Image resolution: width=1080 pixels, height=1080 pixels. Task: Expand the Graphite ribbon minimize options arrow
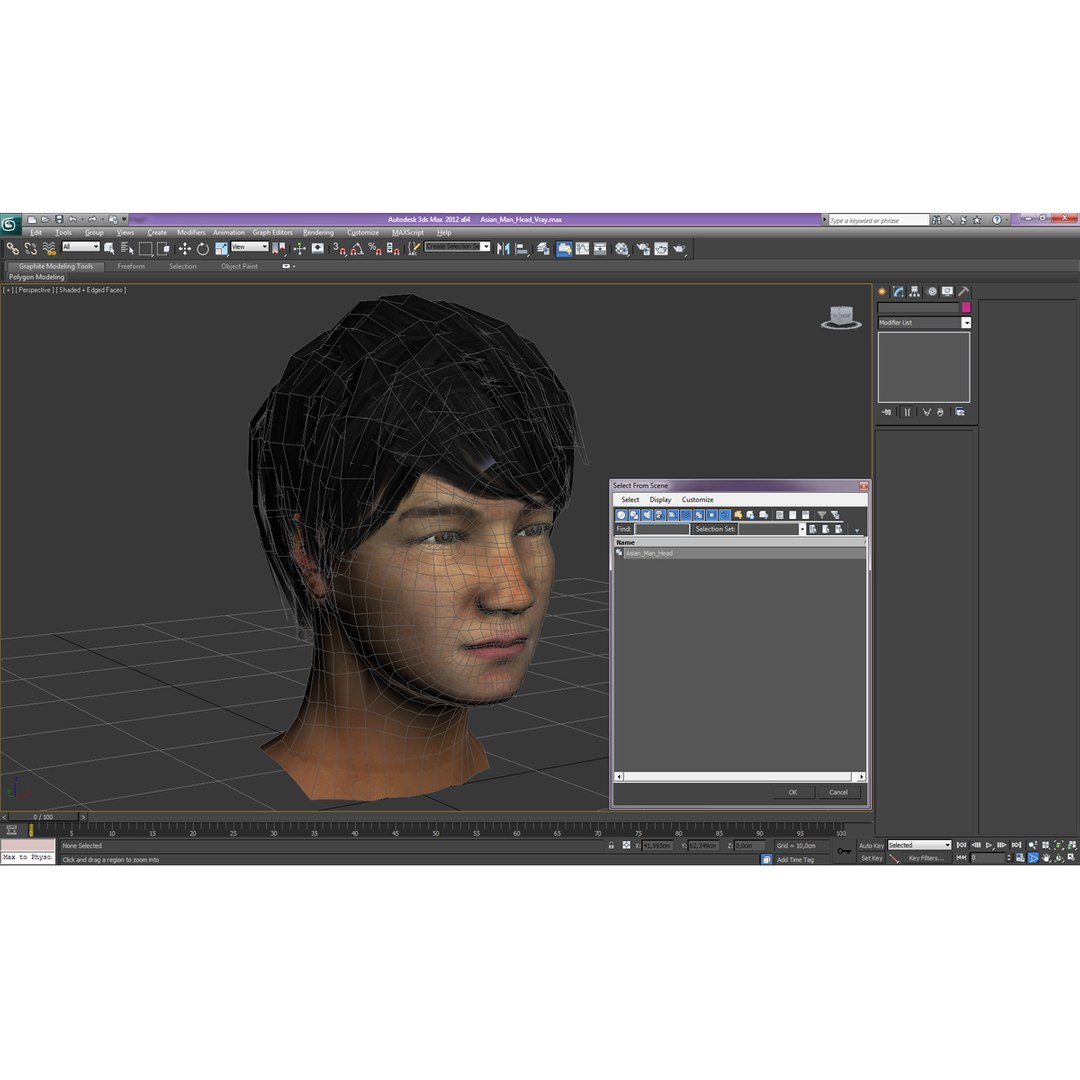tap(294, 267)
